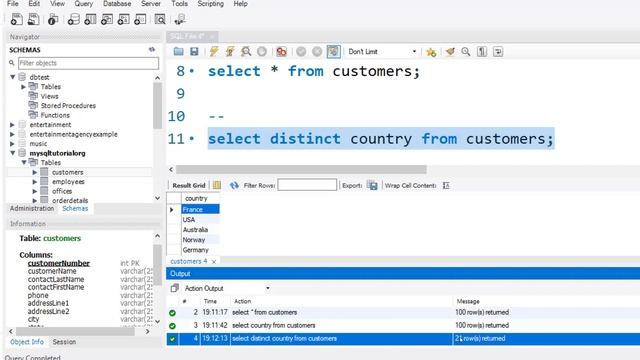Screen dimensions: 640x360
Task: Click the create new function icon
Action: [140, 19]
